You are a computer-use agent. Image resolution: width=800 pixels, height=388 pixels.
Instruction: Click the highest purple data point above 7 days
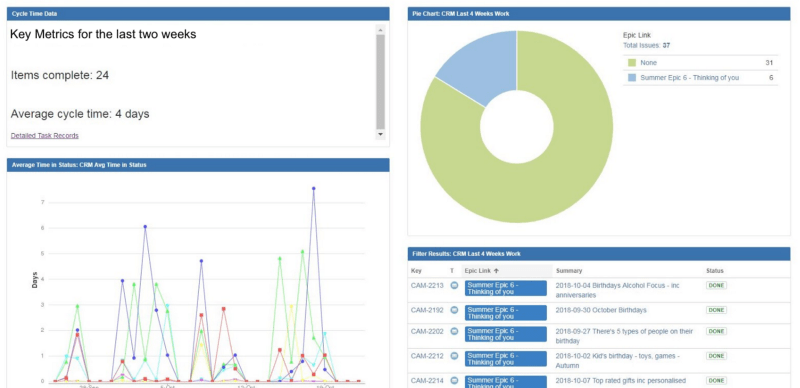point(314,188)
